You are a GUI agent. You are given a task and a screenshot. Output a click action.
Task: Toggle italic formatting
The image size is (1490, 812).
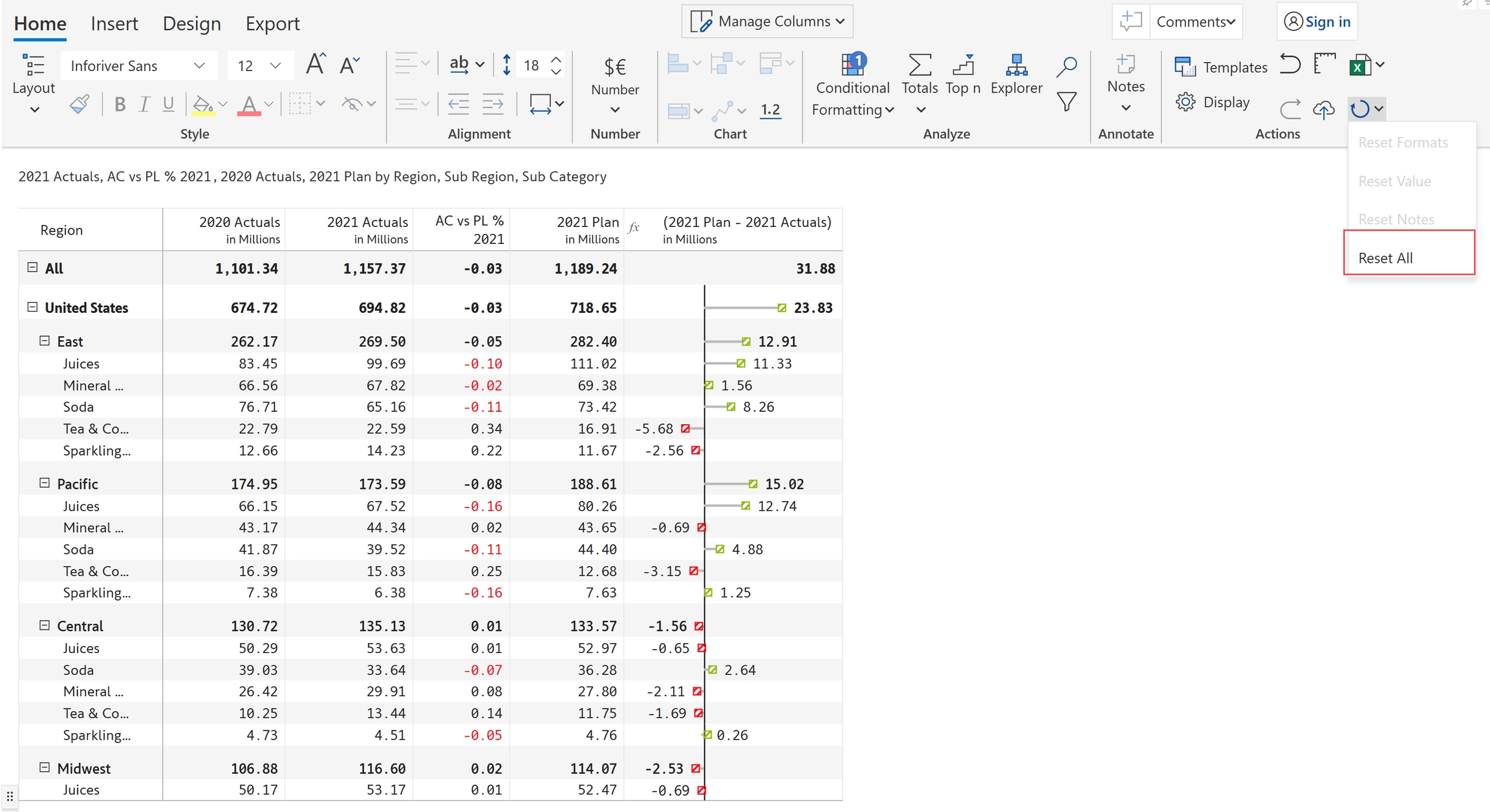tap(144, 104)
